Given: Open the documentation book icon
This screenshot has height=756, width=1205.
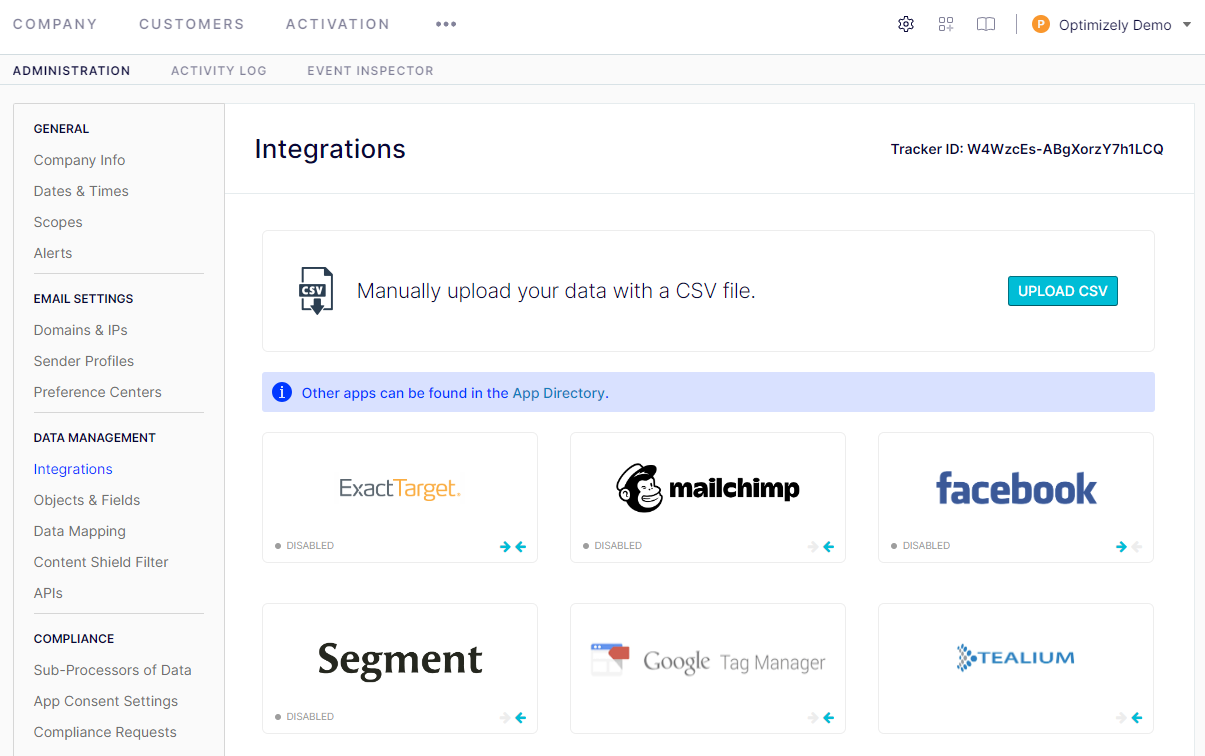Looking at the screenshot, I should tap(986, 24).
